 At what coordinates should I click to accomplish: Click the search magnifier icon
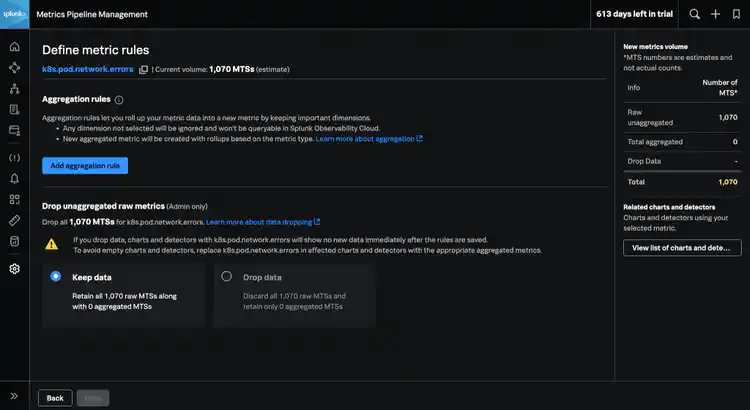coord(695,15)
